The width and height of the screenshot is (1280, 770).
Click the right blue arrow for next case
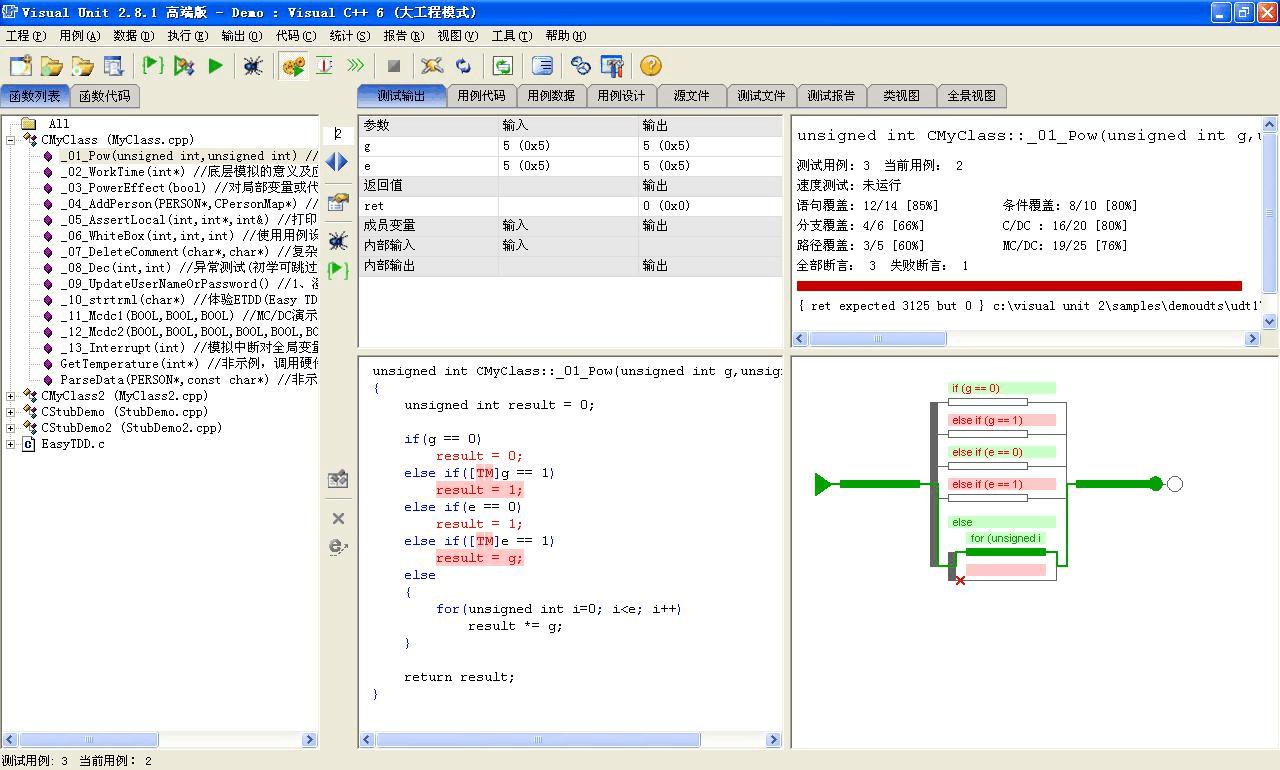[x=343, y=161]
